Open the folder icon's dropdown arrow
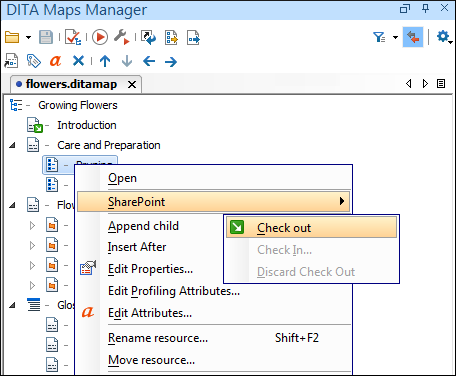The height and width of the screenshot is (376, 456). (x=28, y=37)
